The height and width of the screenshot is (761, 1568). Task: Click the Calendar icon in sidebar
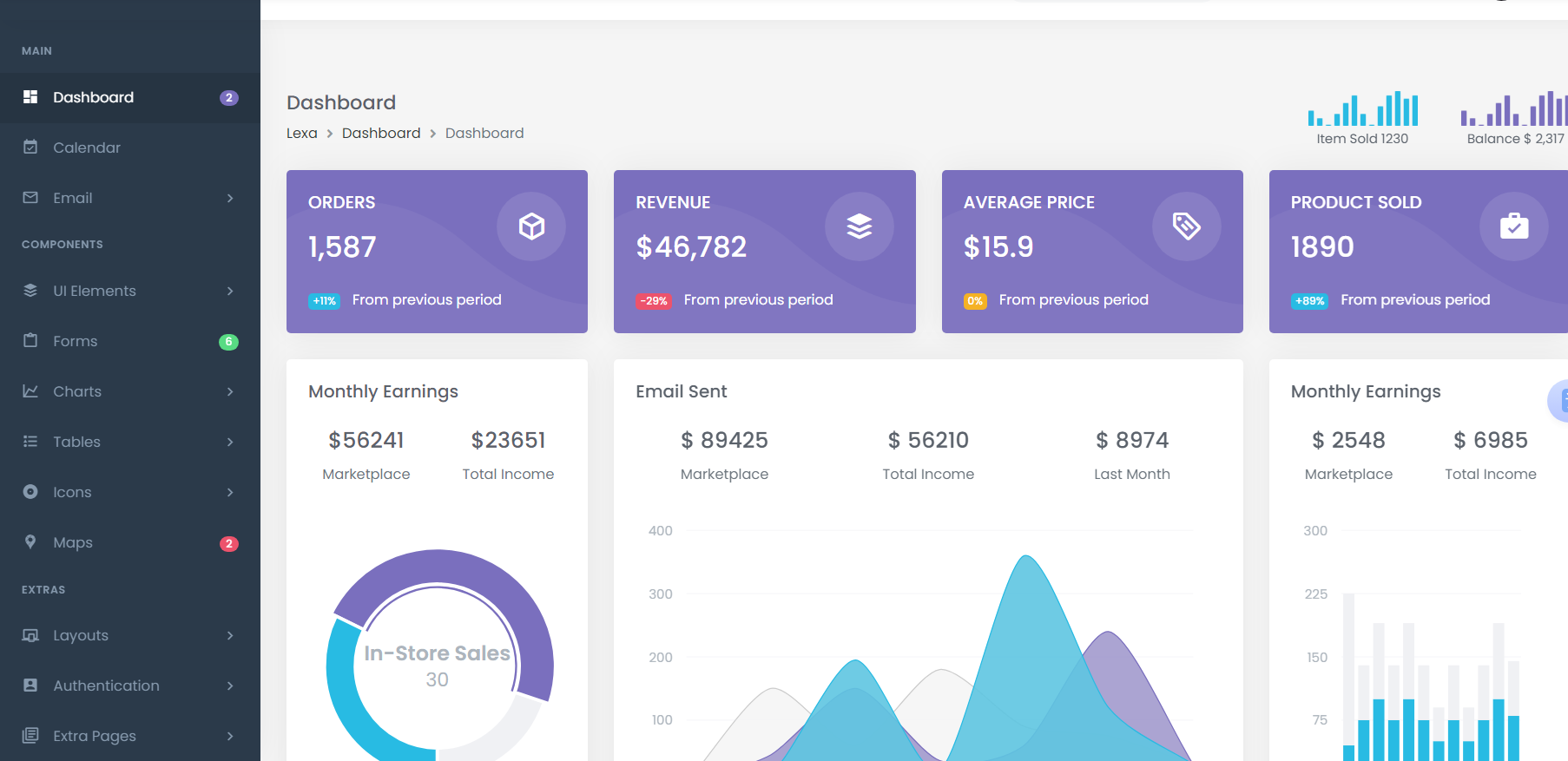pyautogui.click(x=30, y=148)
